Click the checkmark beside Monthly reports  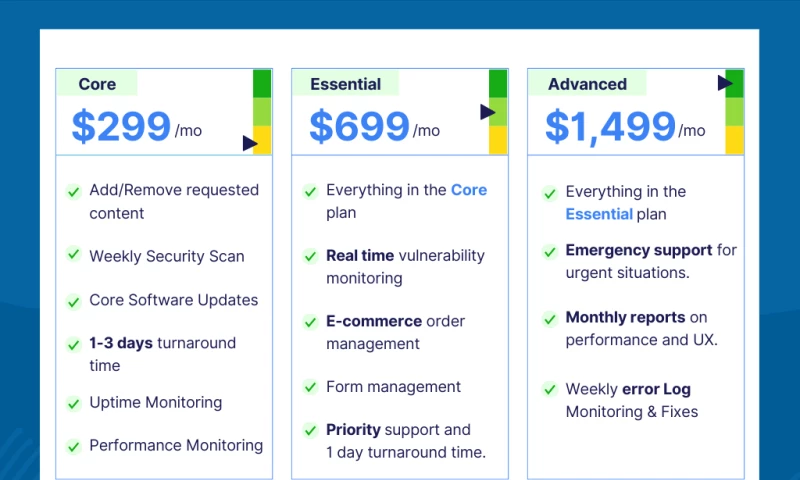click(x=549, y=319)
